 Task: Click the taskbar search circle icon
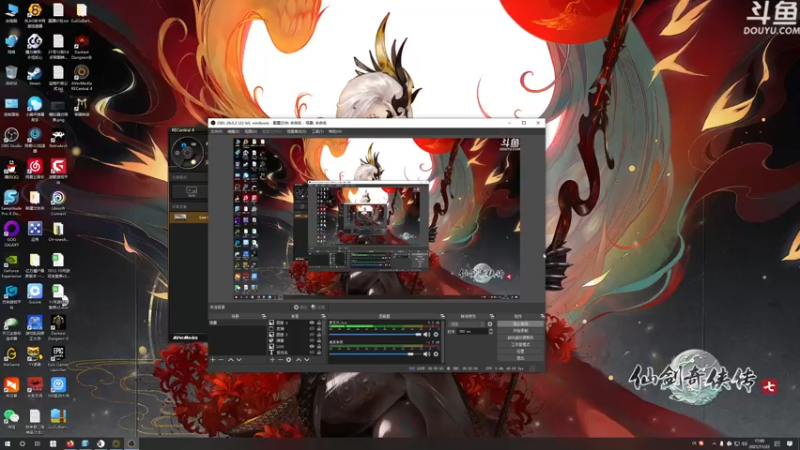pyautogui.click(x=22, y=444)
